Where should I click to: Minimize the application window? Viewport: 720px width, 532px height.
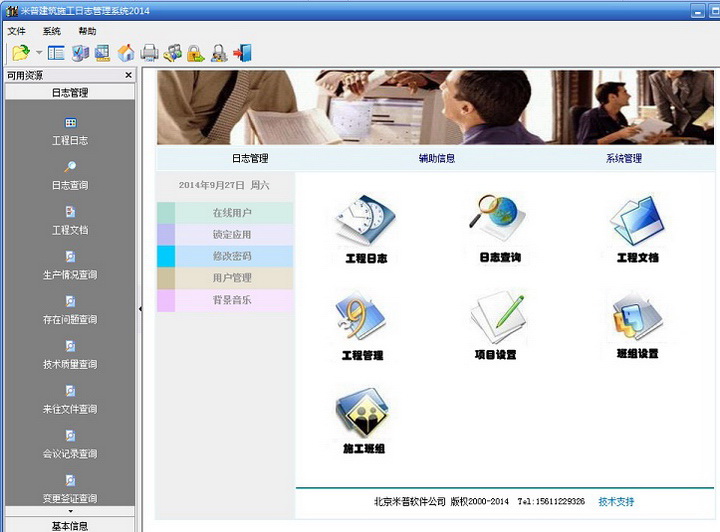(x=698, y=11)
